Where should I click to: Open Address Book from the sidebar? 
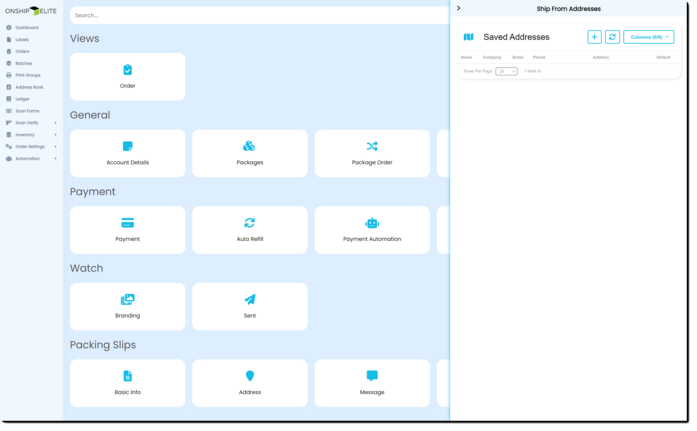[x=28, y=87]
